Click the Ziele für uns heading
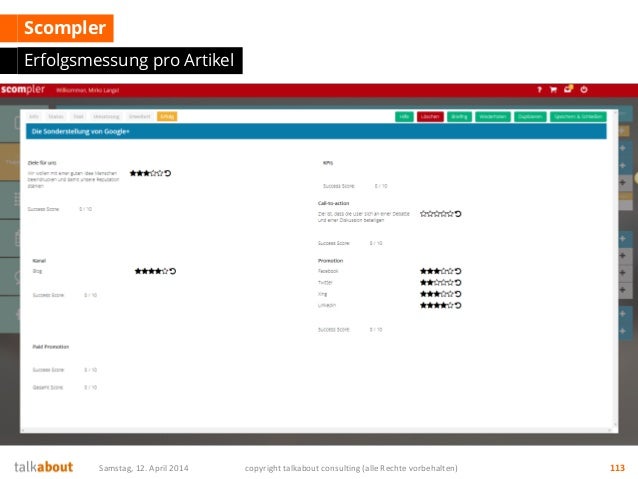This screenshot has width=638, height=479. coord(42,163)
